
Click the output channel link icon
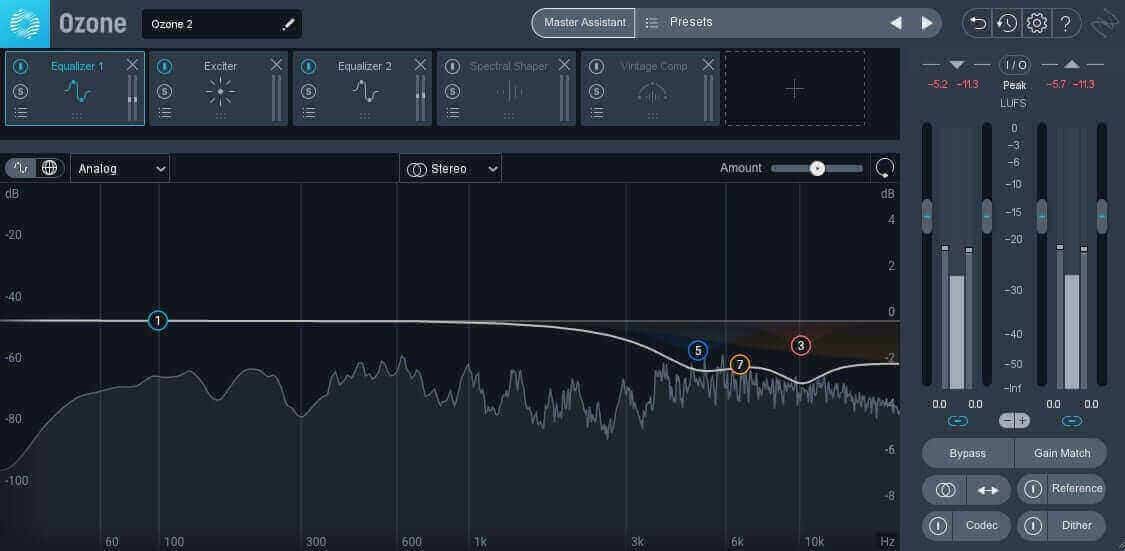(x=1072, y=421)
